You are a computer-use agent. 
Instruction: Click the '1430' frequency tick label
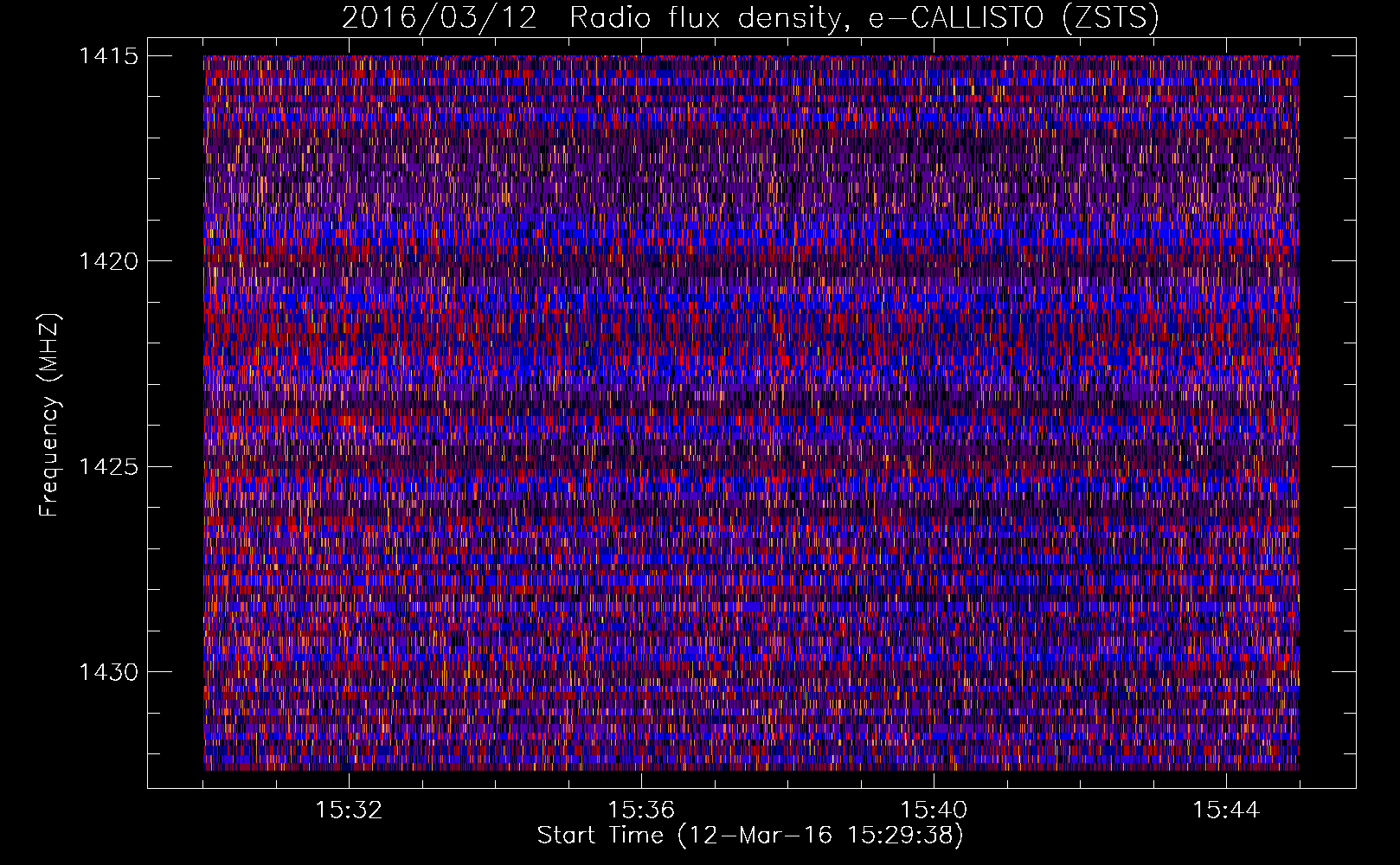(x=108, y=672)
